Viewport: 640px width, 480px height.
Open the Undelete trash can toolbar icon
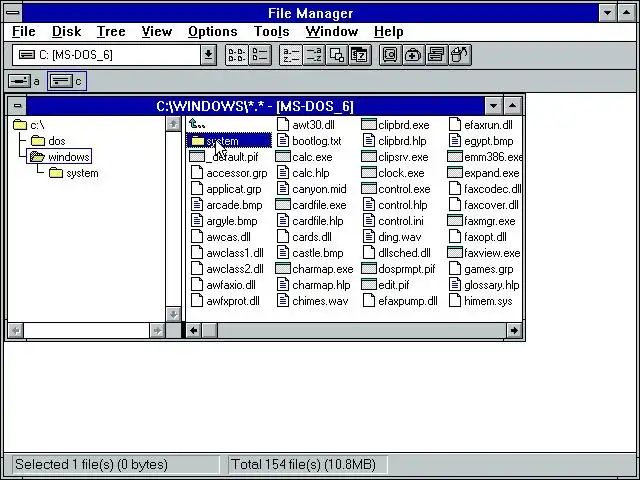(x=460, y=55)
